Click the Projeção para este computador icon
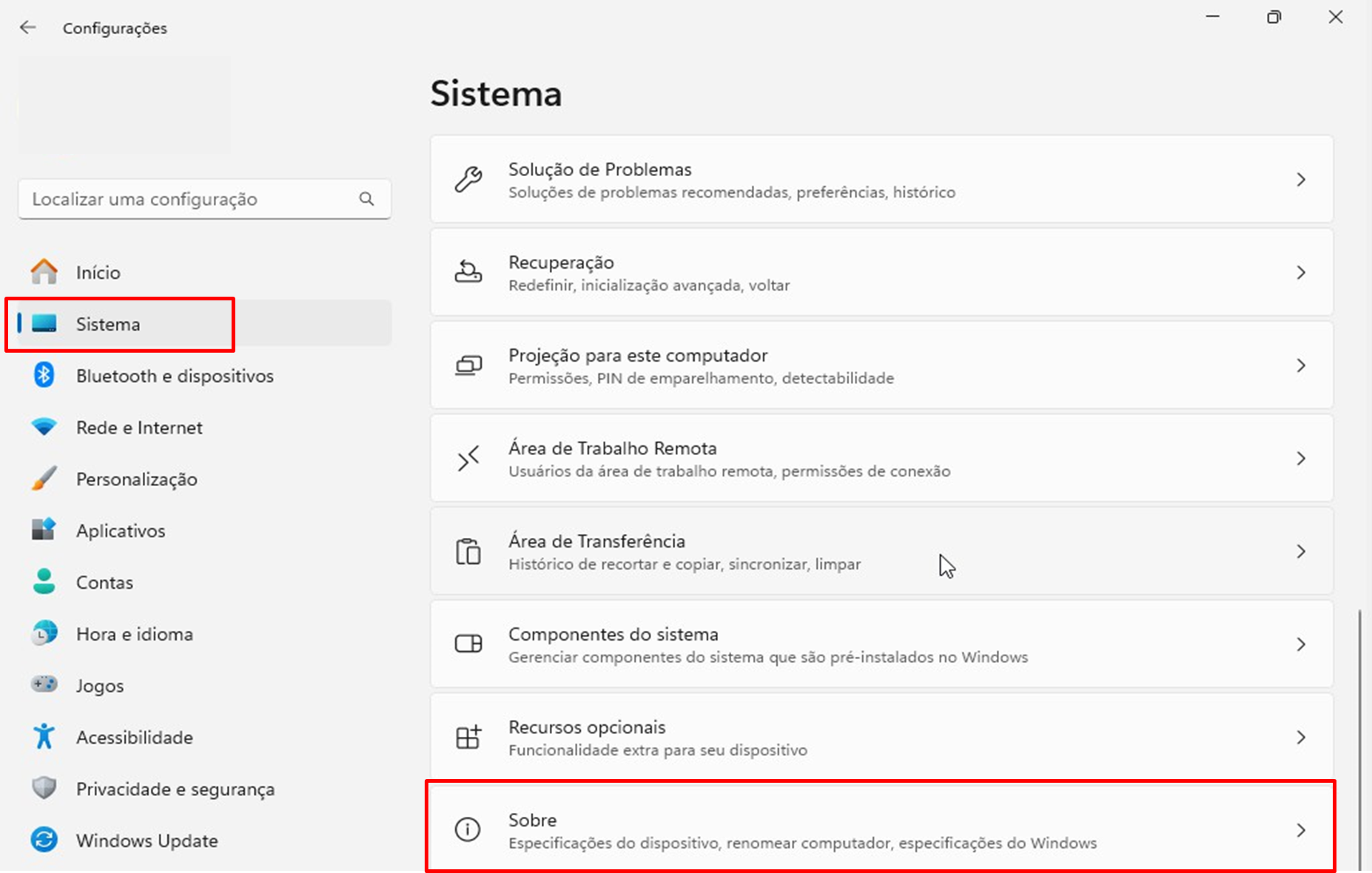1372x873 pixels. [468, 365]
